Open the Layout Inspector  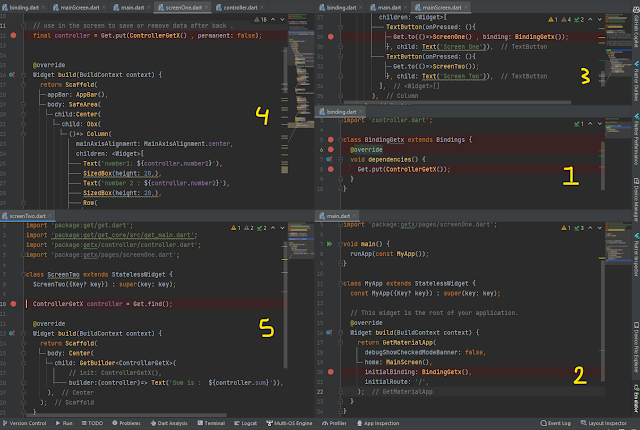pos(604,424)
